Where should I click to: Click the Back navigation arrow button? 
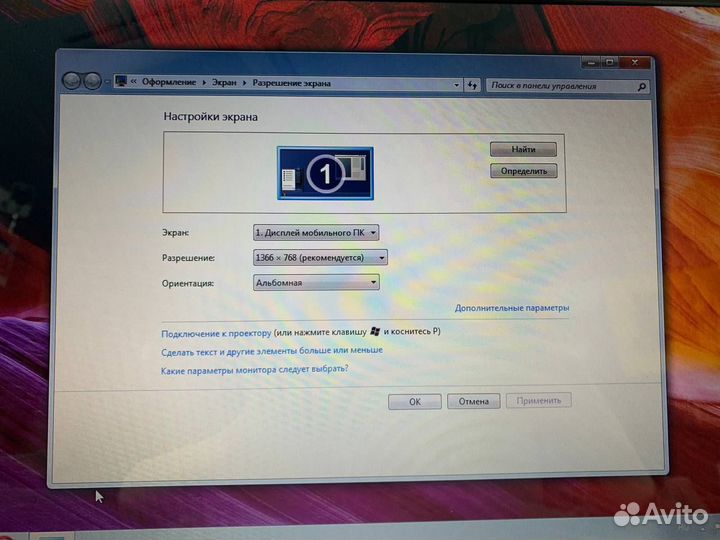point(72,80)
